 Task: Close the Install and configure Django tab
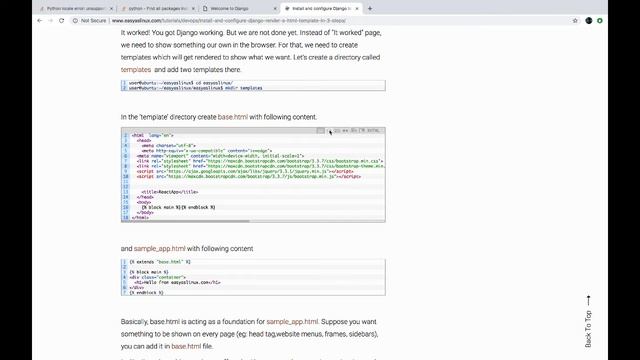[357, 8]
